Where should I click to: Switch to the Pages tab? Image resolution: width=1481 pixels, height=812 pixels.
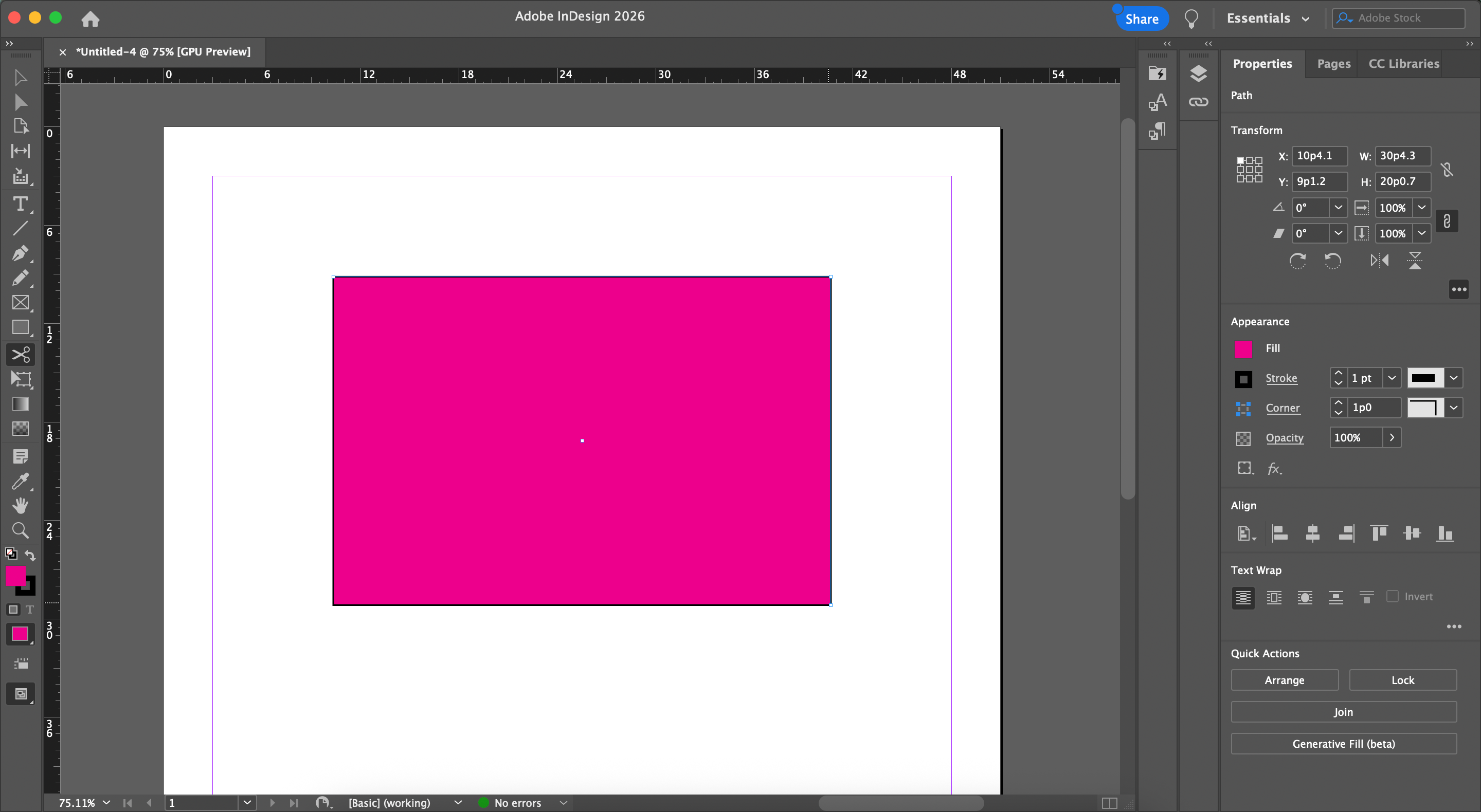point(1333,64)
